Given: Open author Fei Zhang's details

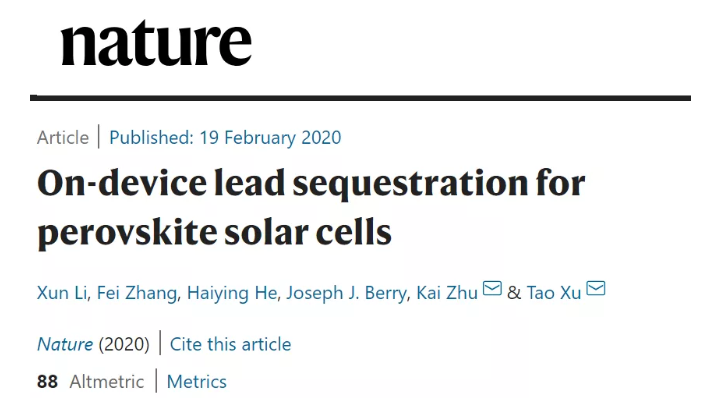Looking at the screenshot, I should pos(137,293).
